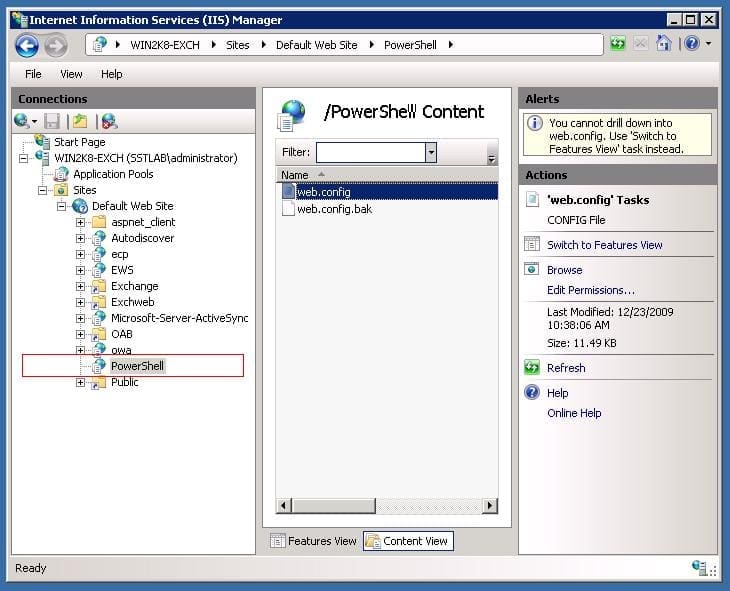
Task: Open filter options toolbar overflow arrow
Action: (491, 159)
